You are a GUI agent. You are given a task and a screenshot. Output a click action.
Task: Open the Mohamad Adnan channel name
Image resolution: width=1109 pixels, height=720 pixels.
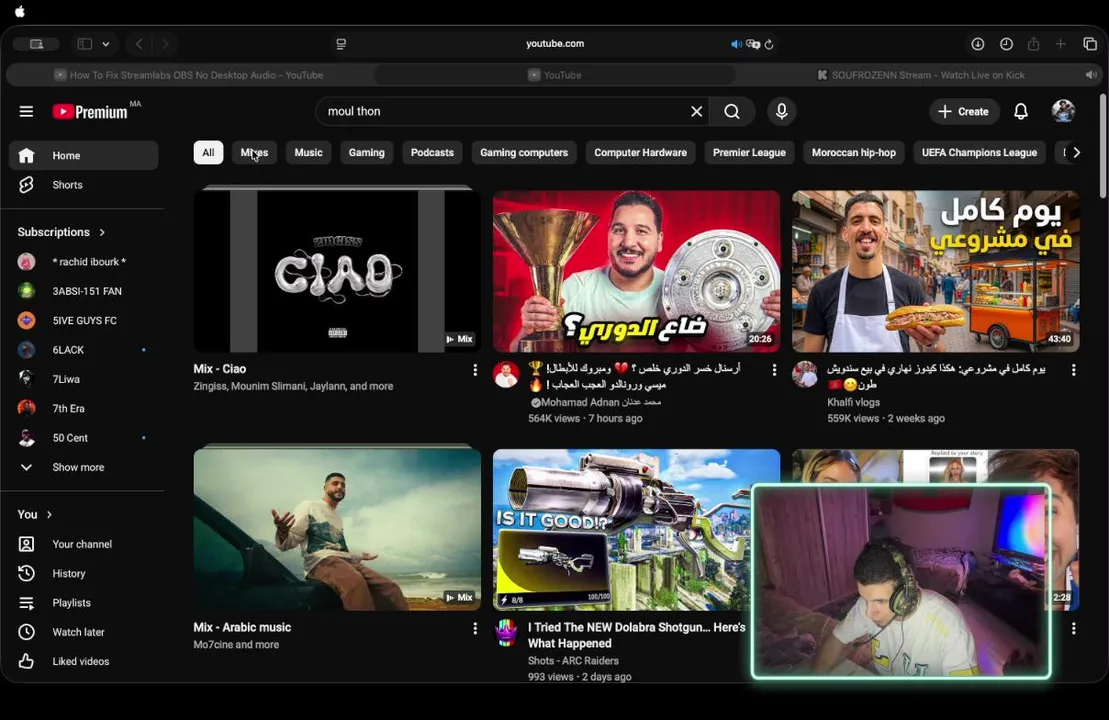click(x=600, y=402)
